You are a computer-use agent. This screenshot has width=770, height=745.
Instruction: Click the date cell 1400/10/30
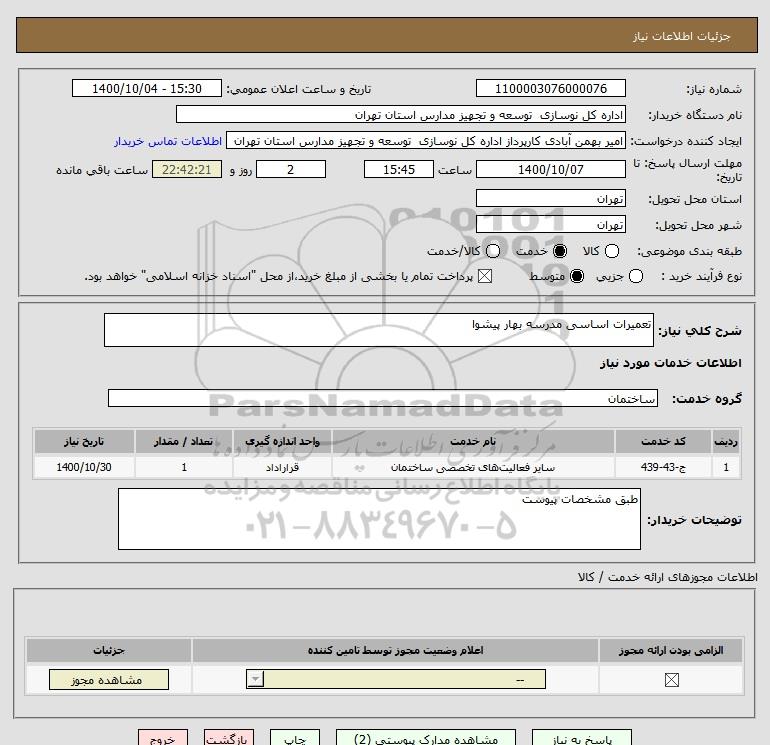pos(84,467)
